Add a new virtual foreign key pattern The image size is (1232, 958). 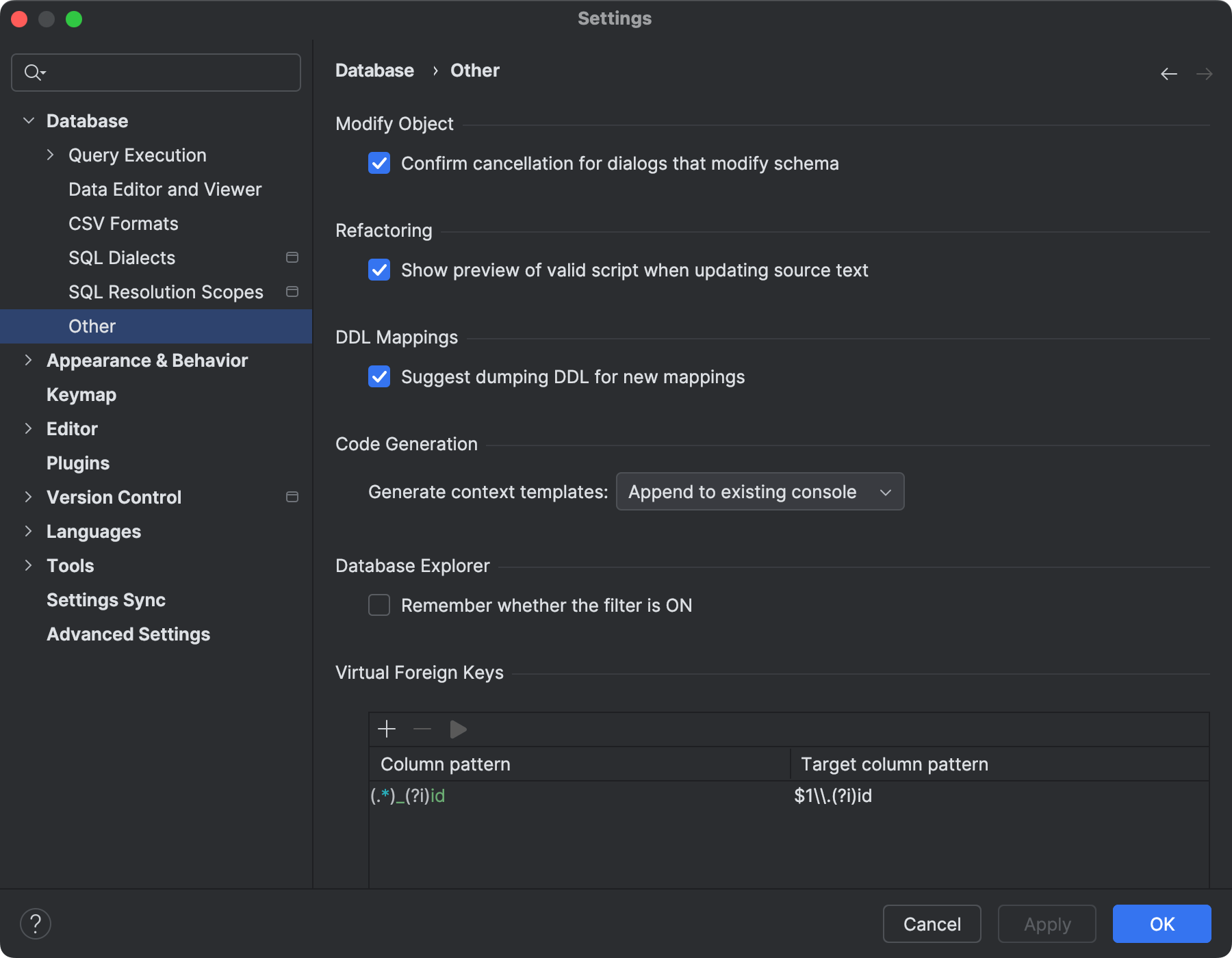coord(387,729)
